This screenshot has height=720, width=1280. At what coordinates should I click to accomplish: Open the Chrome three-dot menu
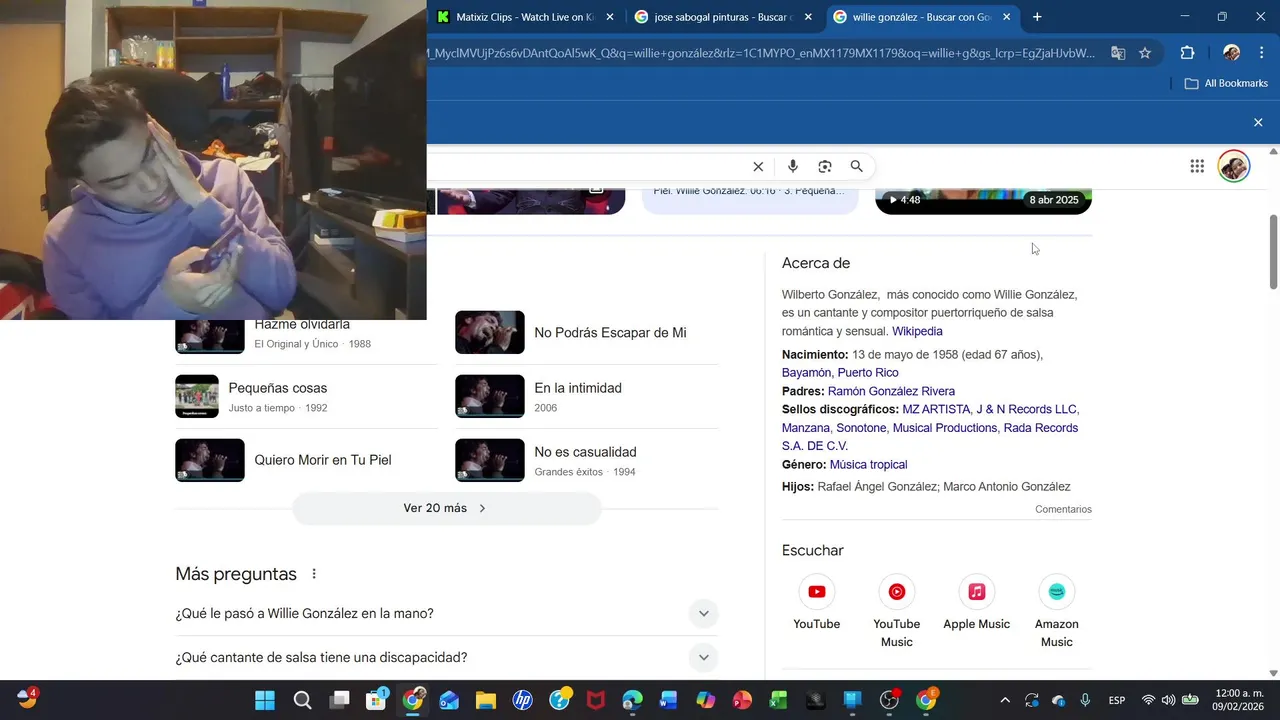(1260, 53)
